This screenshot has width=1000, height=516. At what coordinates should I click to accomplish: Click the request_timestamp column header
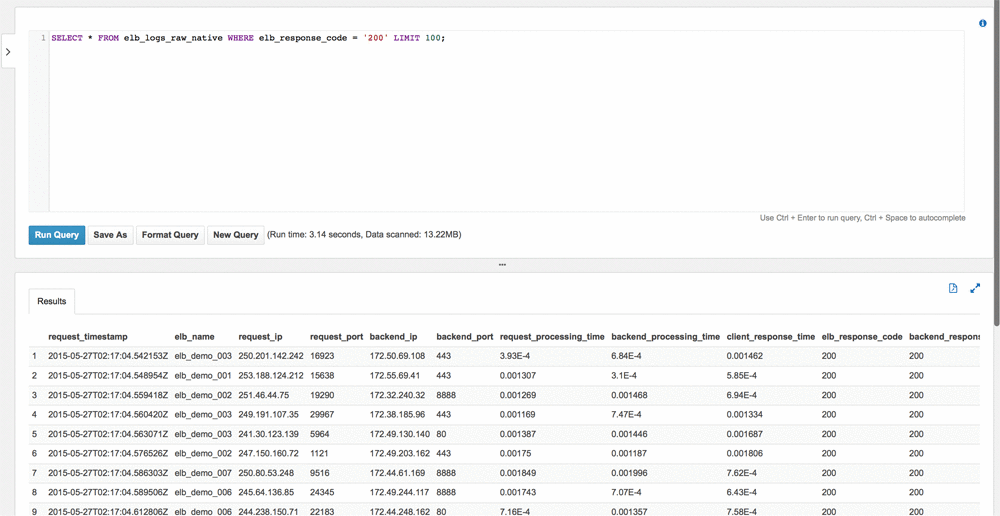88,337
